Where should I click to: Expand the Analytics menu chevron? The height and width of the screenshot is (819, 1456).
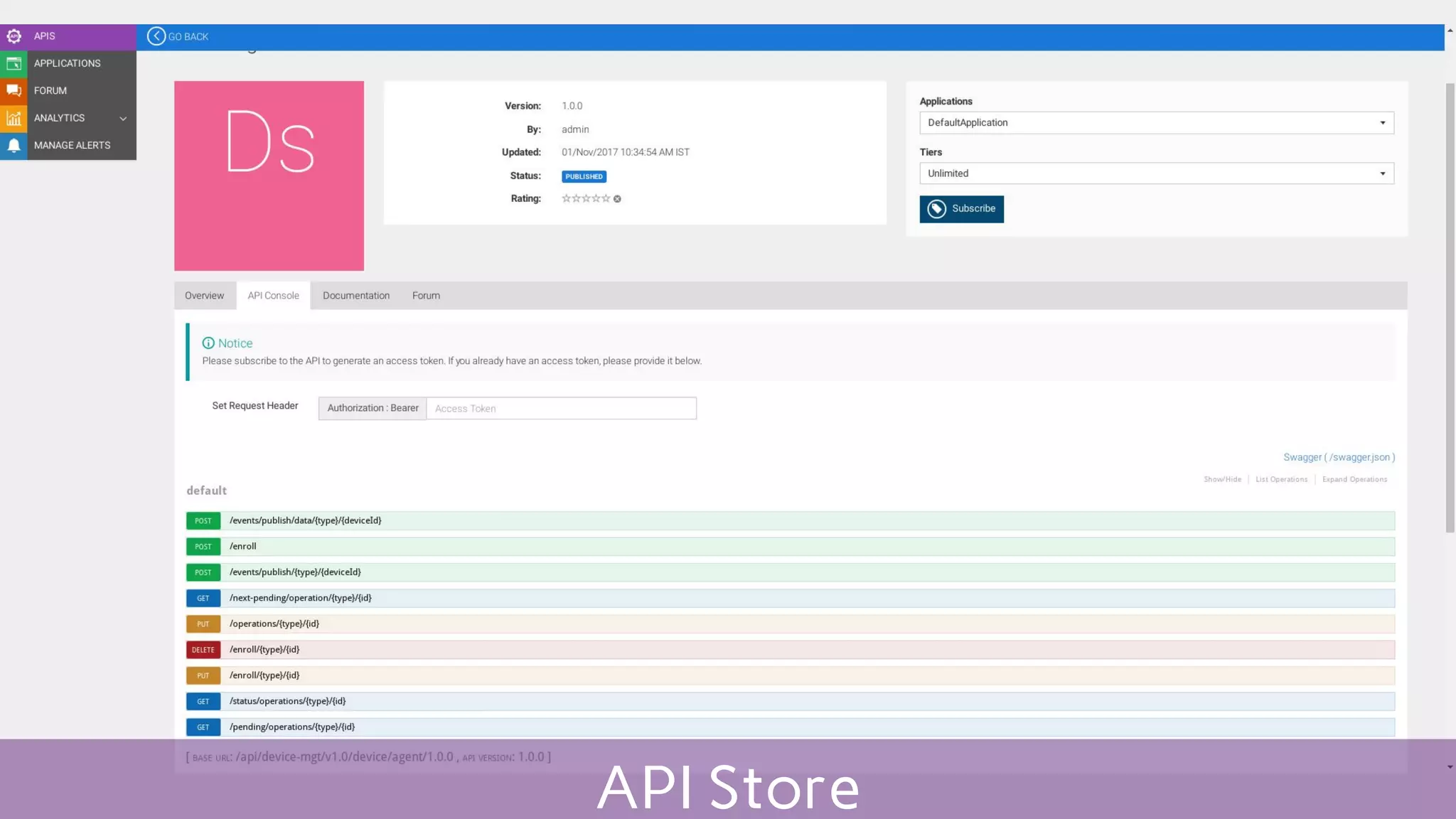click(x=123, y=119)
